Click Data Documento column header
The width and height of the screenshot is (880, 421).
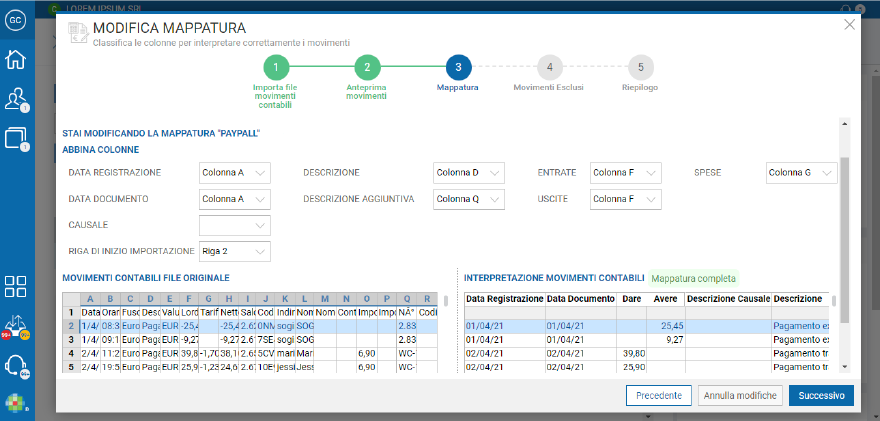[x=580, y=299]
